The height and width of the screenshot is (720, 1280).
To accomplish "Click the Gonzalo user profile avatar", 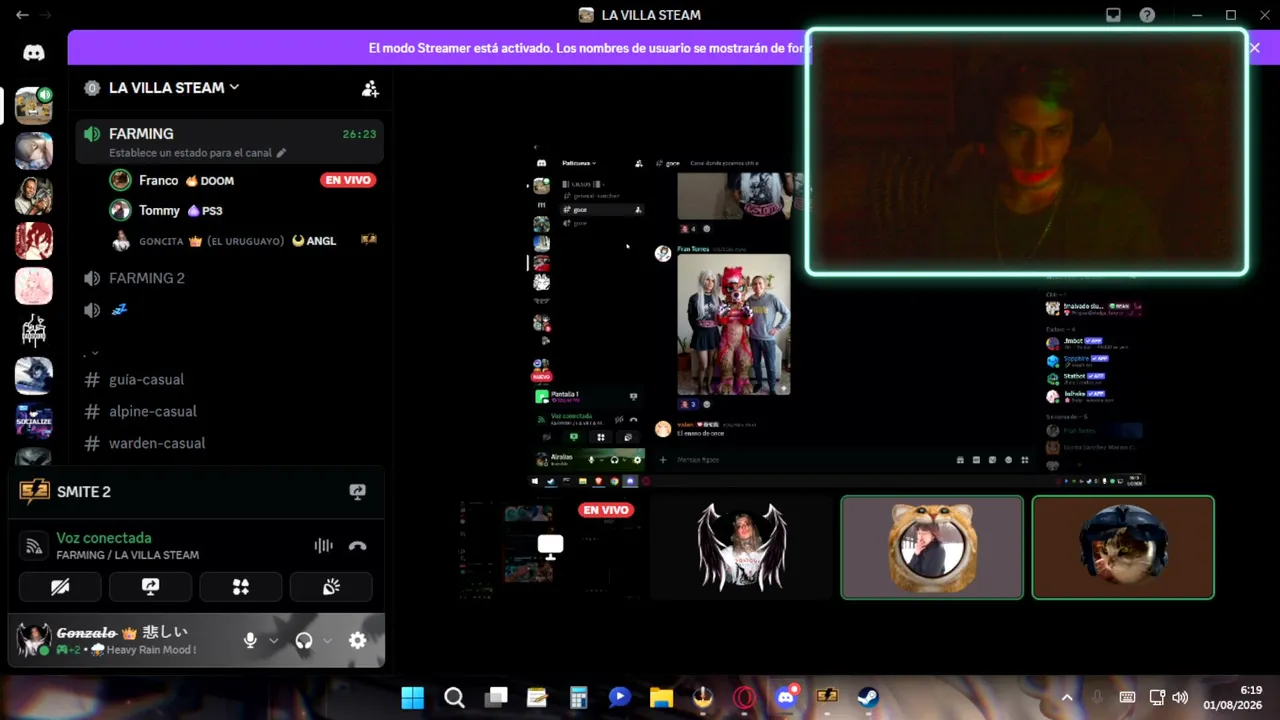I will pos(34,640).
